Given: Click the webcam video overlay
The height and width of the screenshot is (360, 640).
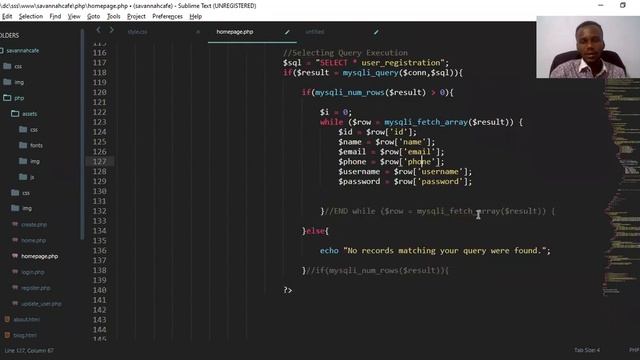Looking at the screenshot, I should tap(588, 47).
